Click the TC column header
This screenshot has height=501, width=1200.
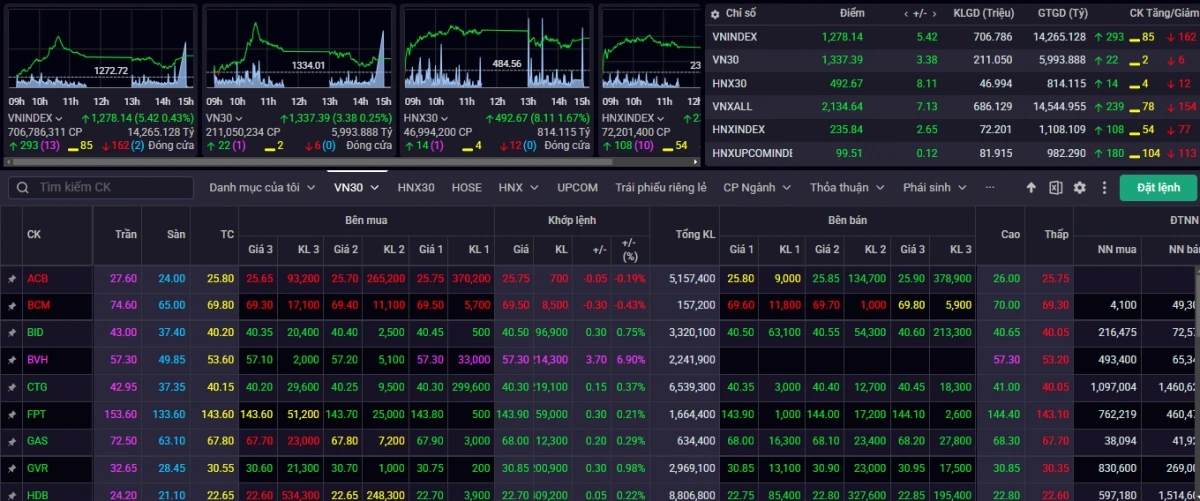point(227,234)
